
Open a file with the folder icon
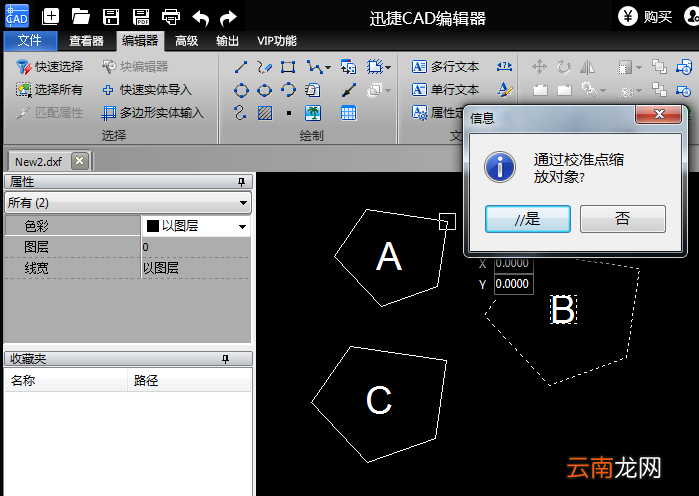tap(80, 17)
